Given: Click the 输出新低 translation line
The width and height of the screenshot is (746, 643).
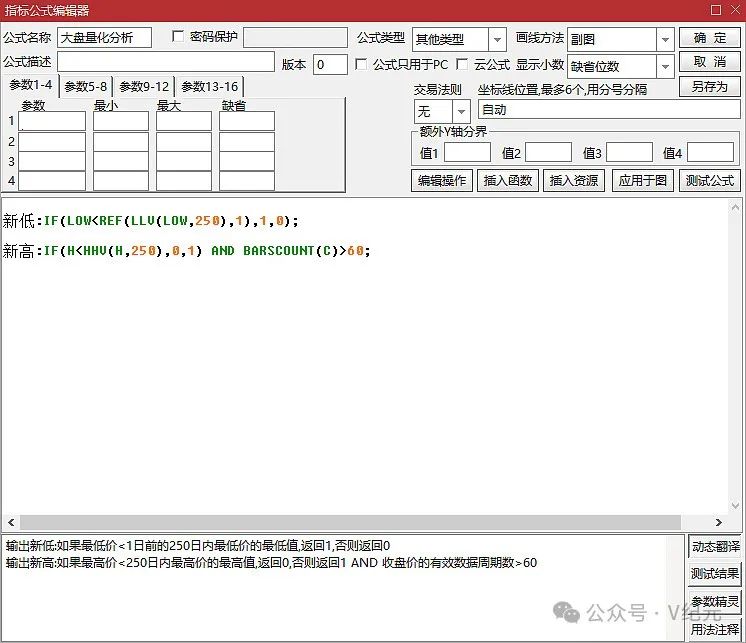Looking at the screenshot, I should click(x=198, y=546).
